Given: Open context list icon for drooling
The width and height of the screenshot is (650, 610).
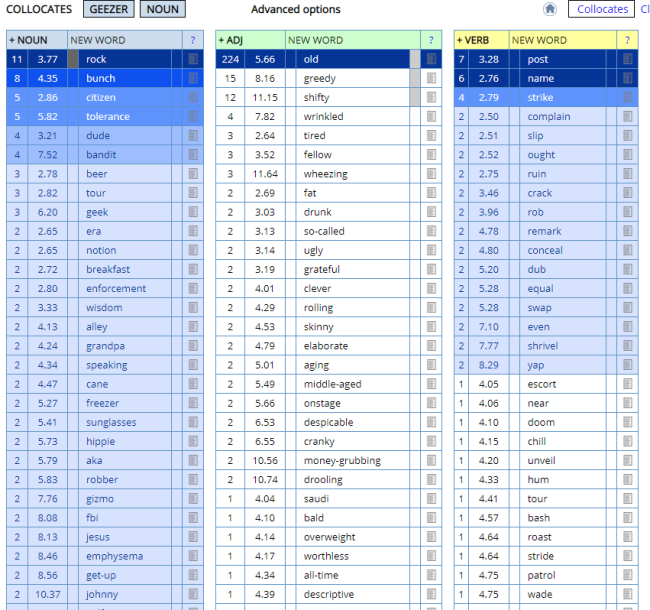Looking at the screenshot, I should (431, 479).
